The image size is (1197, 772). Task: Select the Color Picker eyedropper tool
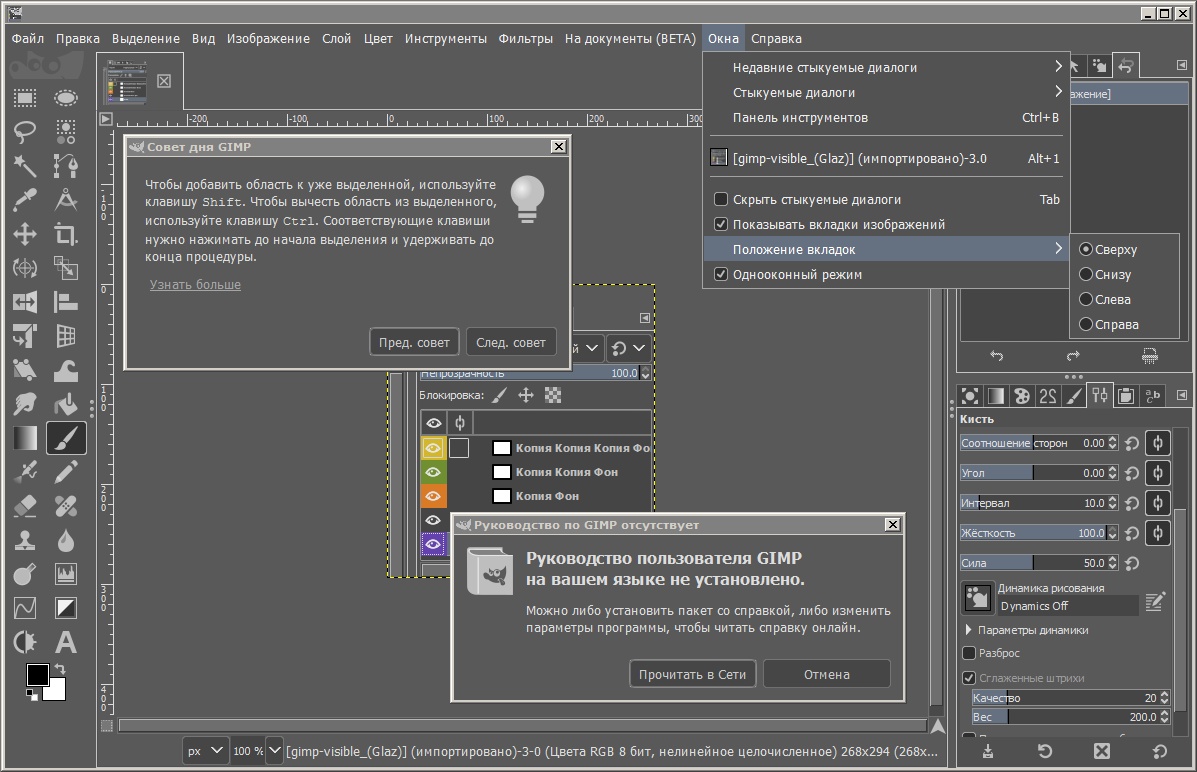pos(24,200)
